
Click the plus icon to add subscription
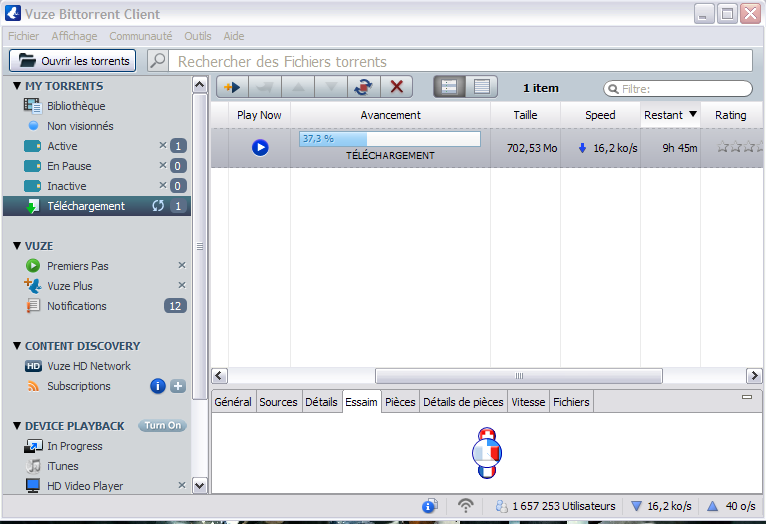pyautogui.click(x=178, y=386)
